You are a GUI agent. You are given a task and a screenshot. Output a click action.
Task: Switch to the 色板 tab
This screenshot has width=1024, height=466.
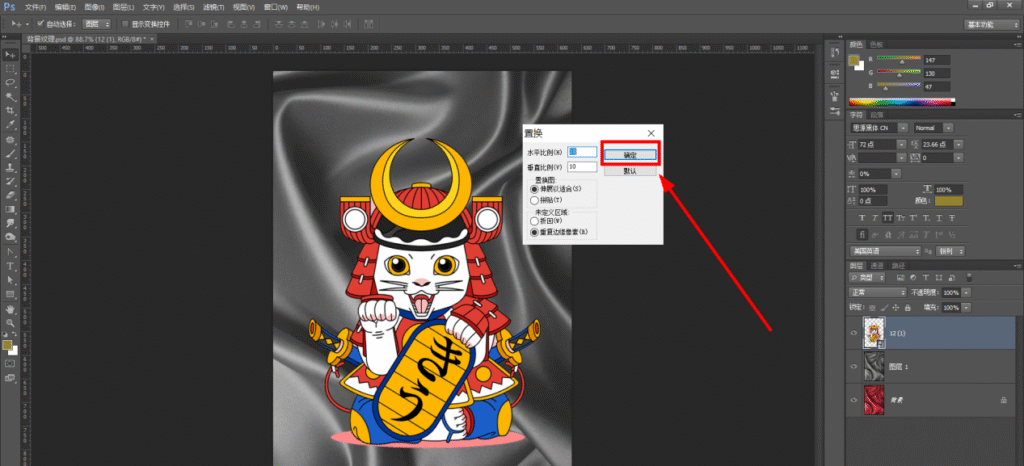point(876,44)
